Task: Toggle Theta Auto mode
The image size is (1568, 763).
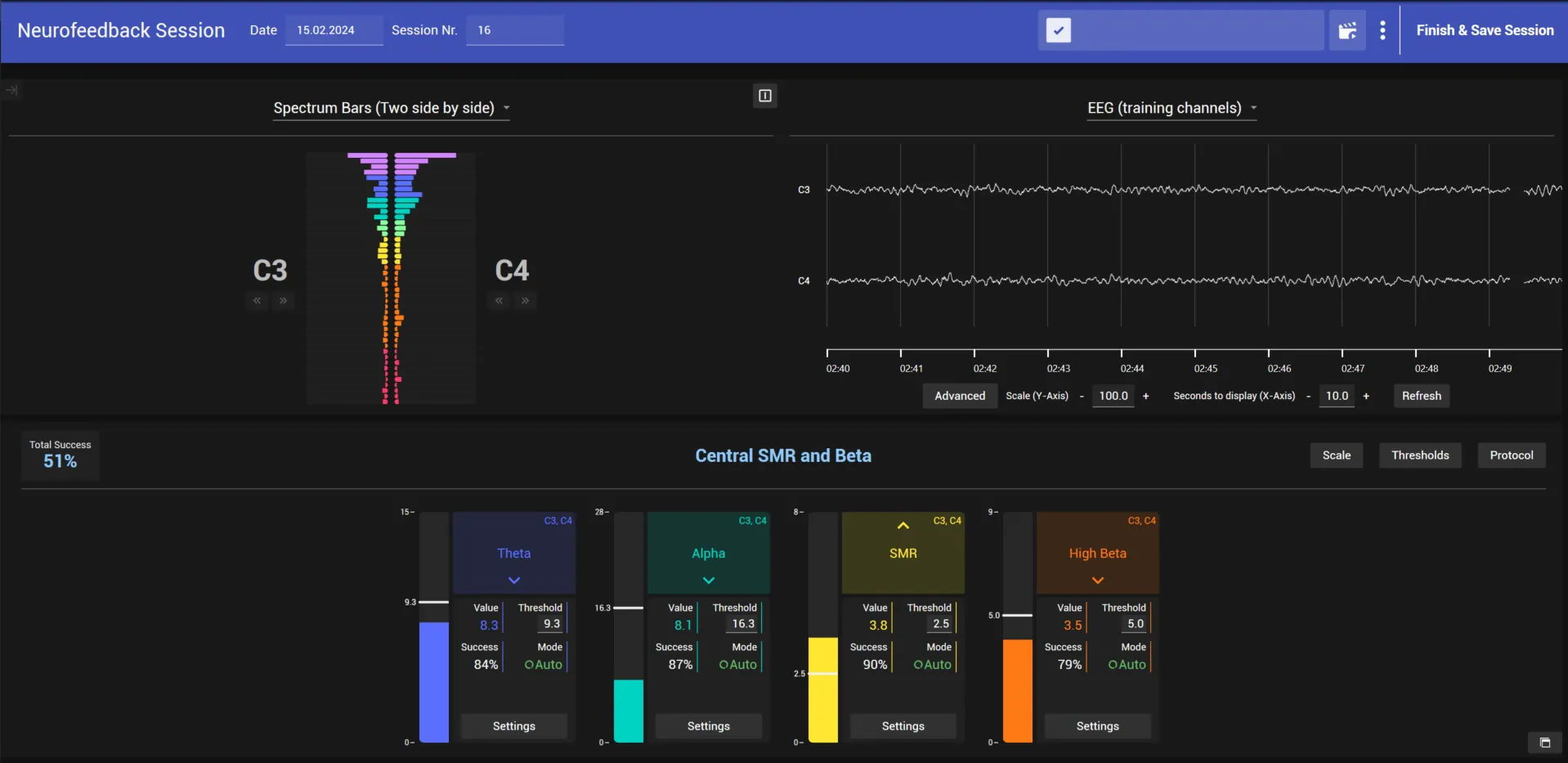Action: point(544,665)
